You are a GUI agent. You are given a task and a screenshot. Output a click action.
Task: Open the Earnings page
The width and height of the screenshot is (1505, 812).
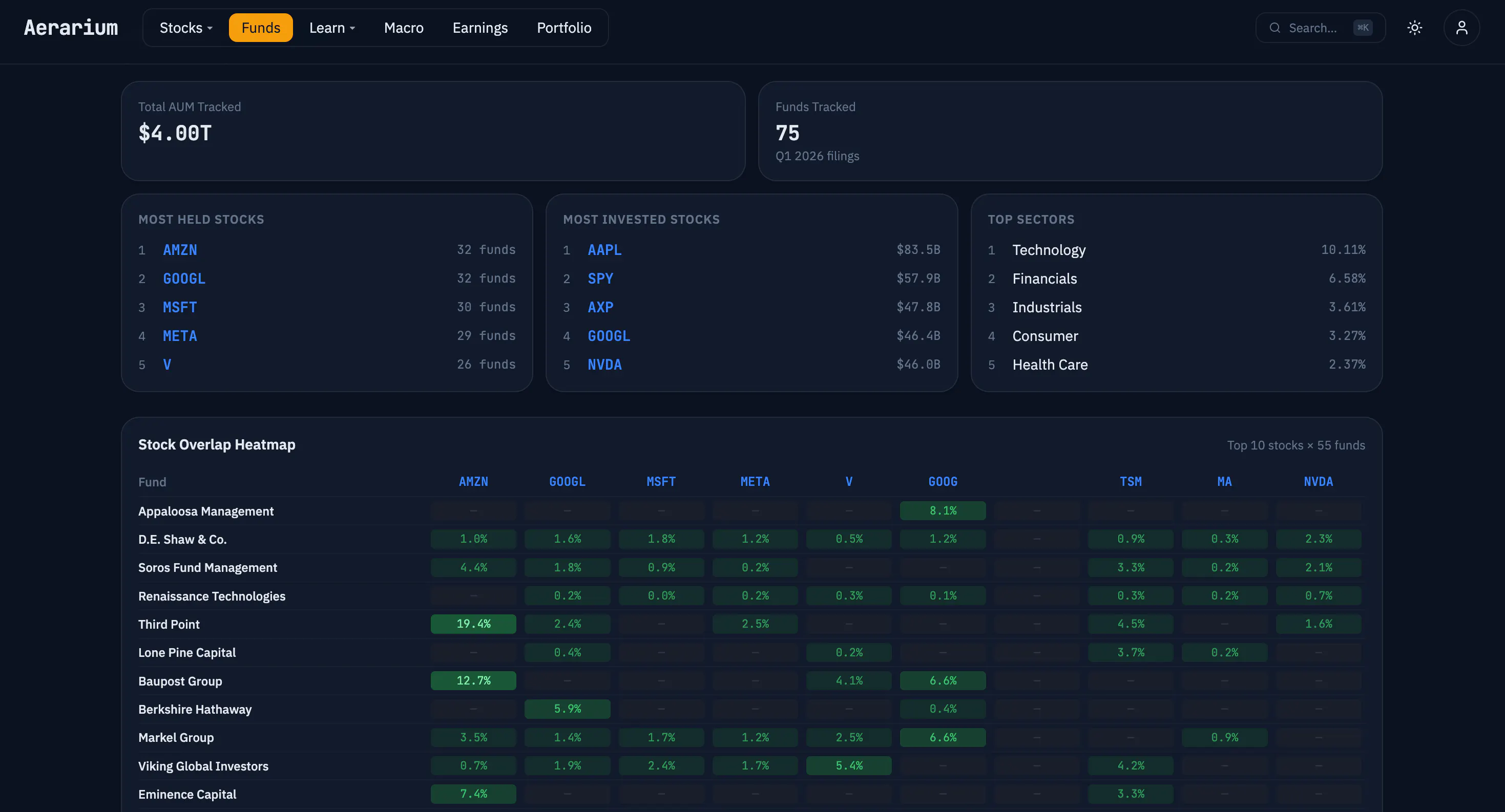[480, 28]
